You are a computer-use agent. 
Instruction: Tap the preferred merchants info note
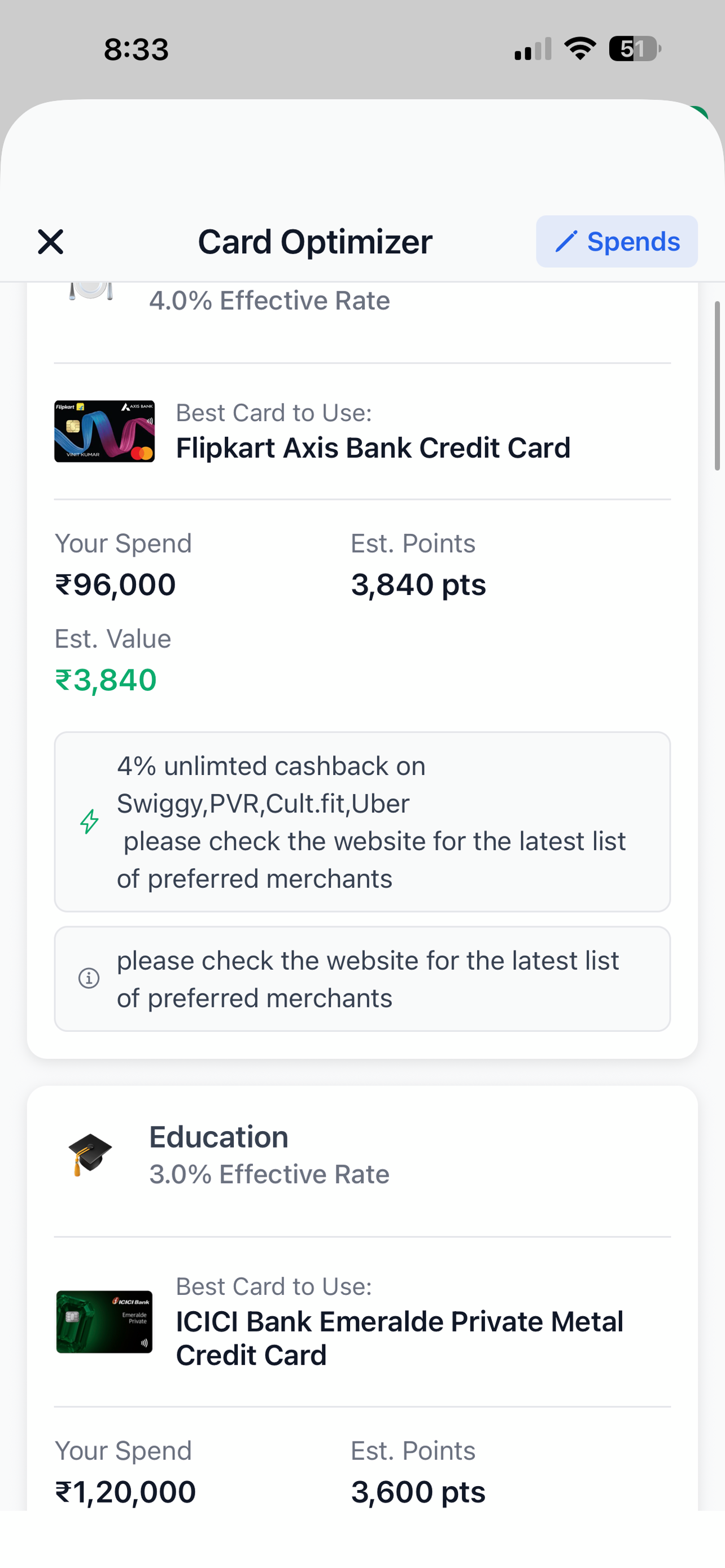(x=362, y=979)
